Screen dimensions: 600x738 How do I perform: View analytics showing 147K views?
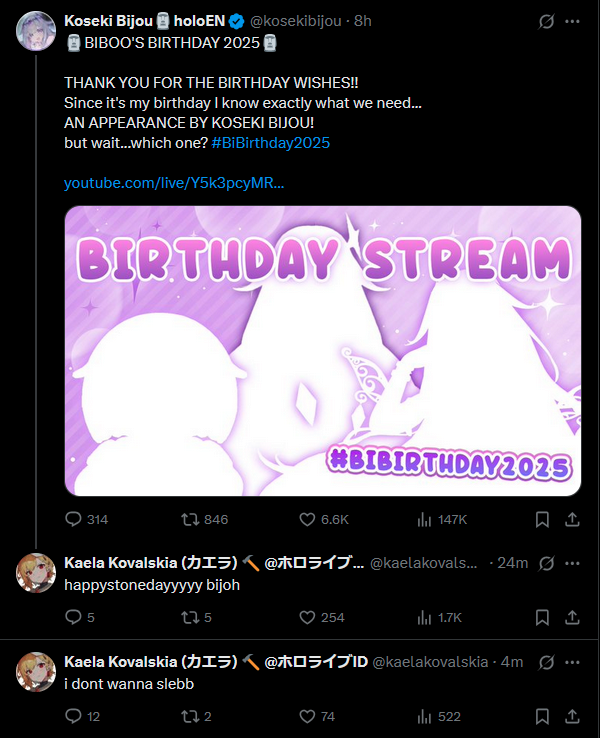[x=424, y=519]
